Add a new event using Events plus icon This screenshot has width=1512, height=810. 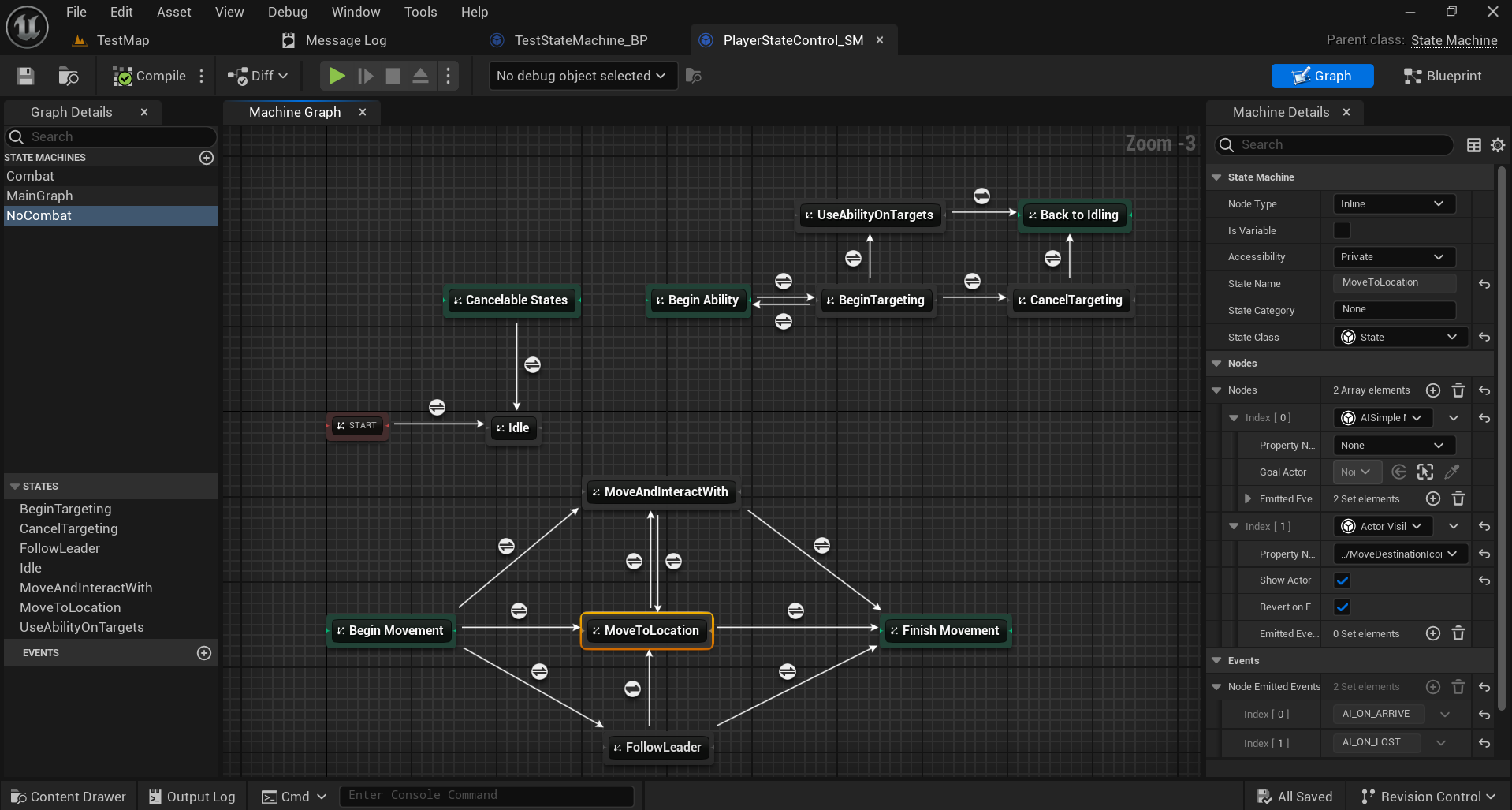pos(204,653)
